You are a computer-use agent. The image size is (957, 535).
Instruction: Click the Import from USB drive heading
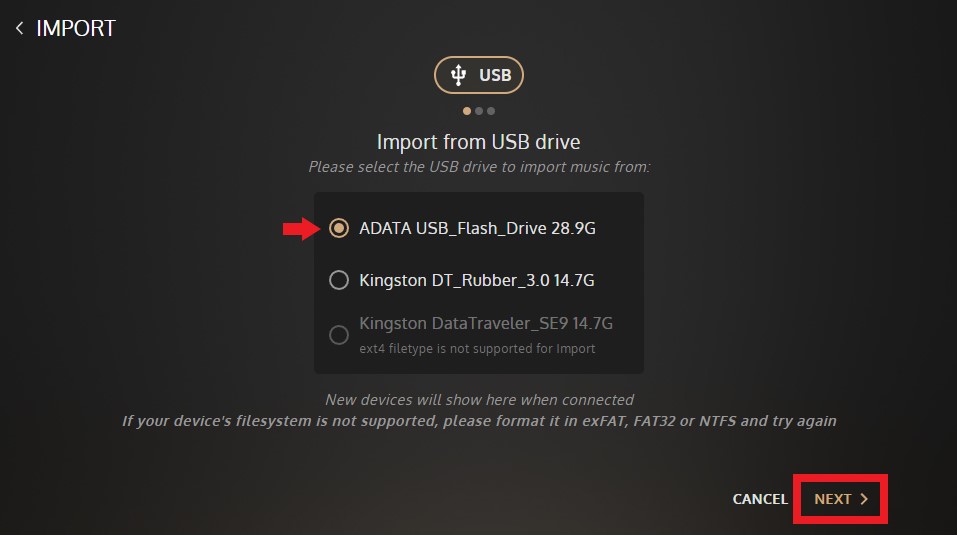[478, 142]
